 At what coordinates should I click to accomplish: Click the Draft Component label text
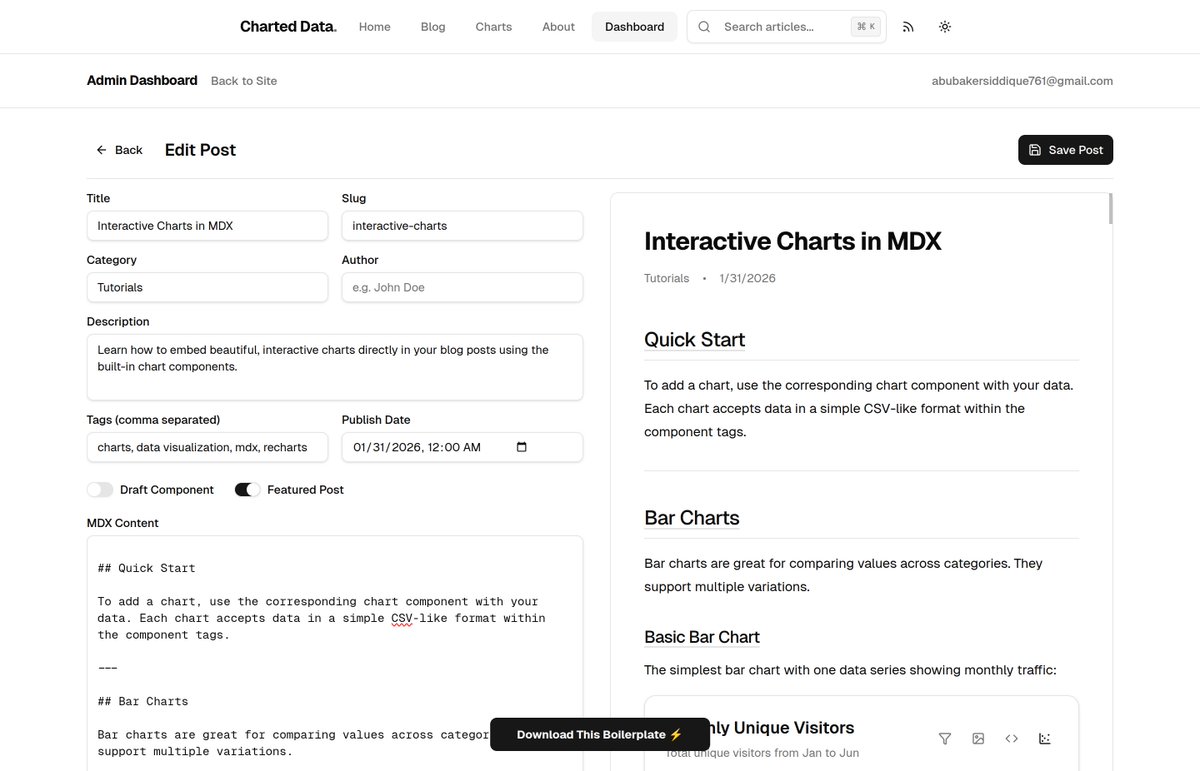(167, 490)
